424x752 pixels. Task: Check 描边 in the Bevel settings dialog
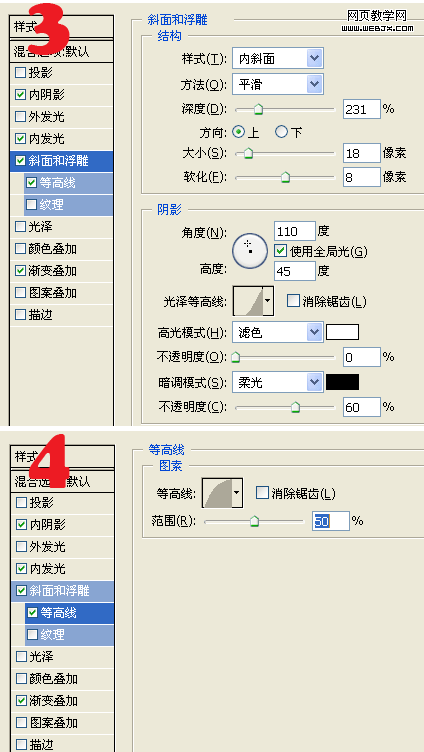(x=20, y=315)
